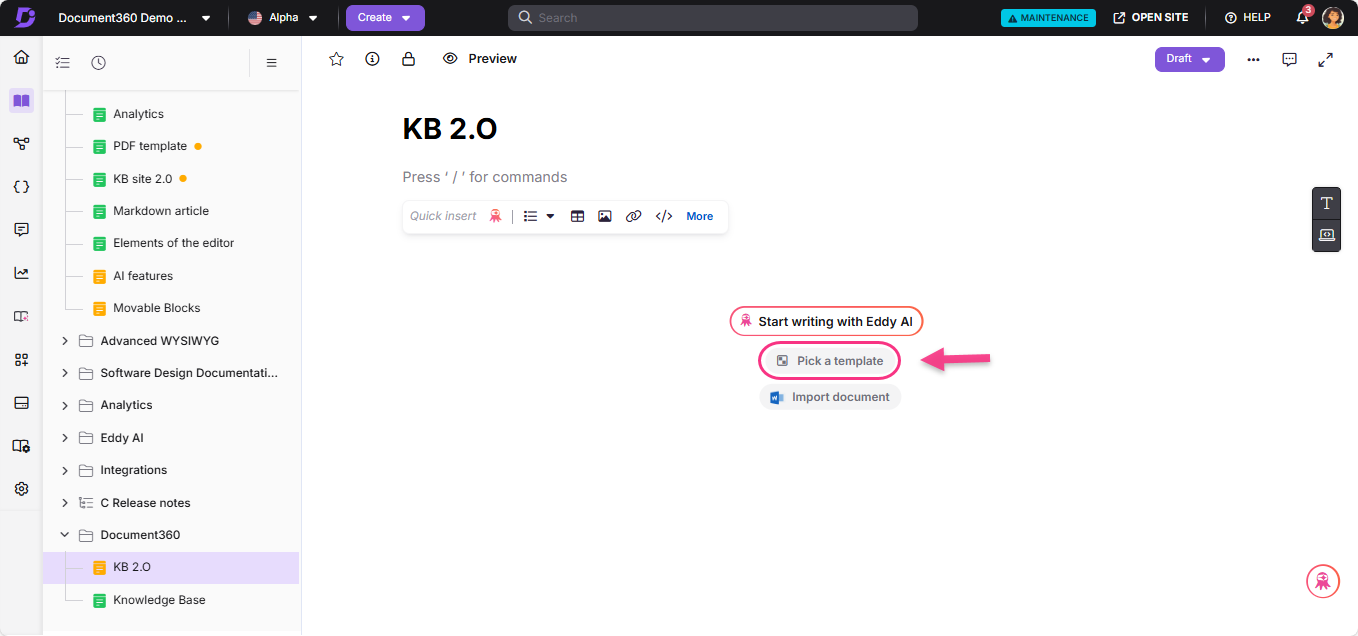Toggle fullscreen editor view
The image size is (1358, 636).
[1325, 59]
